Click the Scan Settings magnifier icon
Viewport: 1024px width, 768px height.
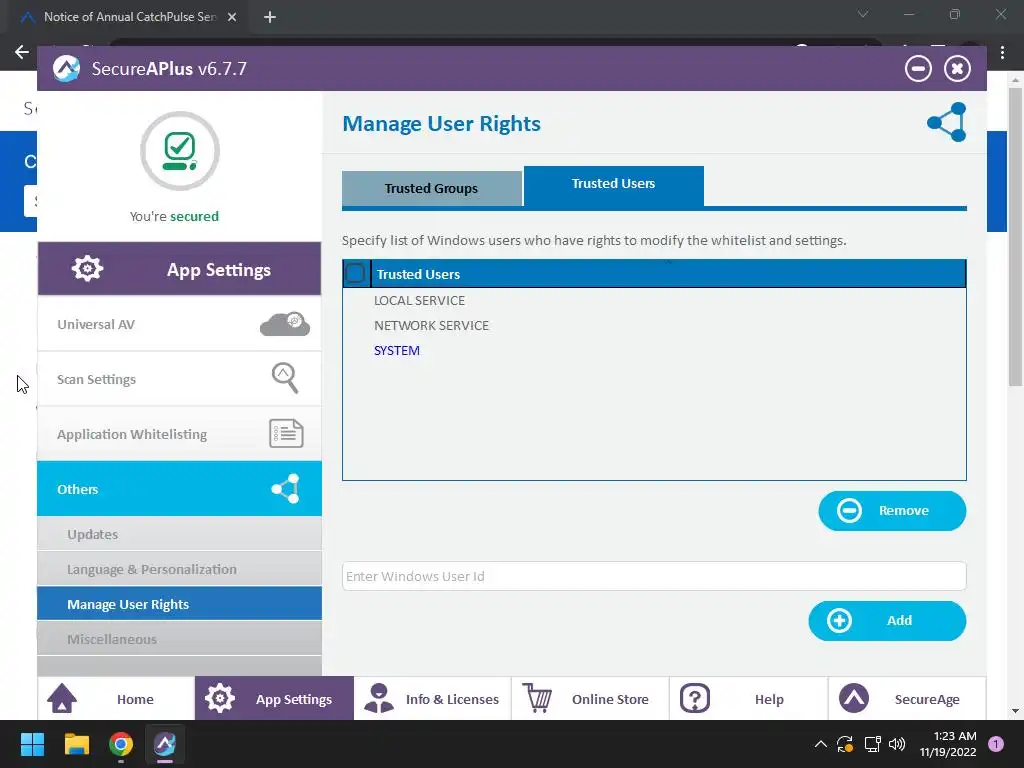[285, 378]
